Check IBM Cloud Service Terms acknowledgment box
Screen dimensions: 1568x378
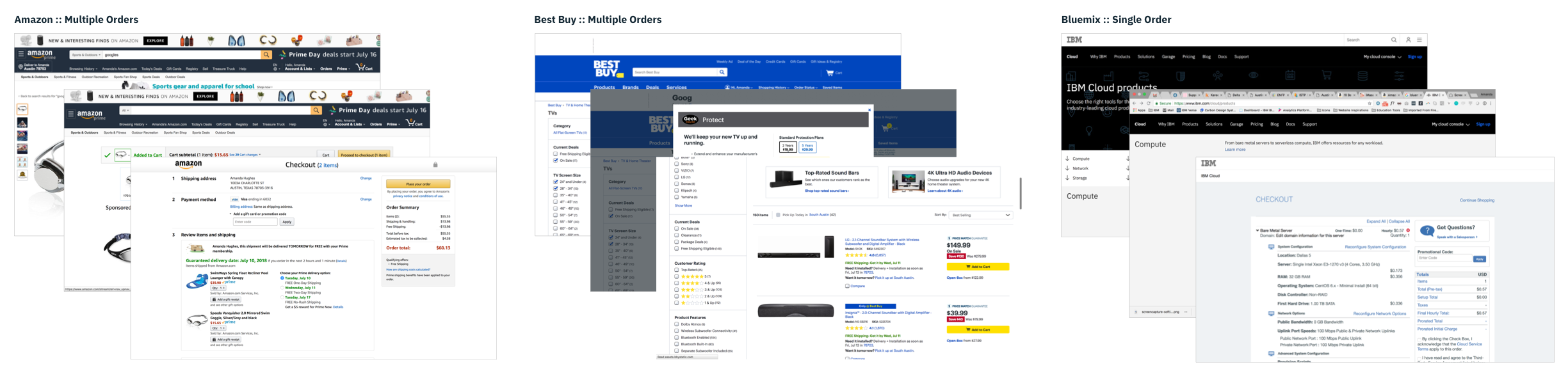click(1419, 339)
